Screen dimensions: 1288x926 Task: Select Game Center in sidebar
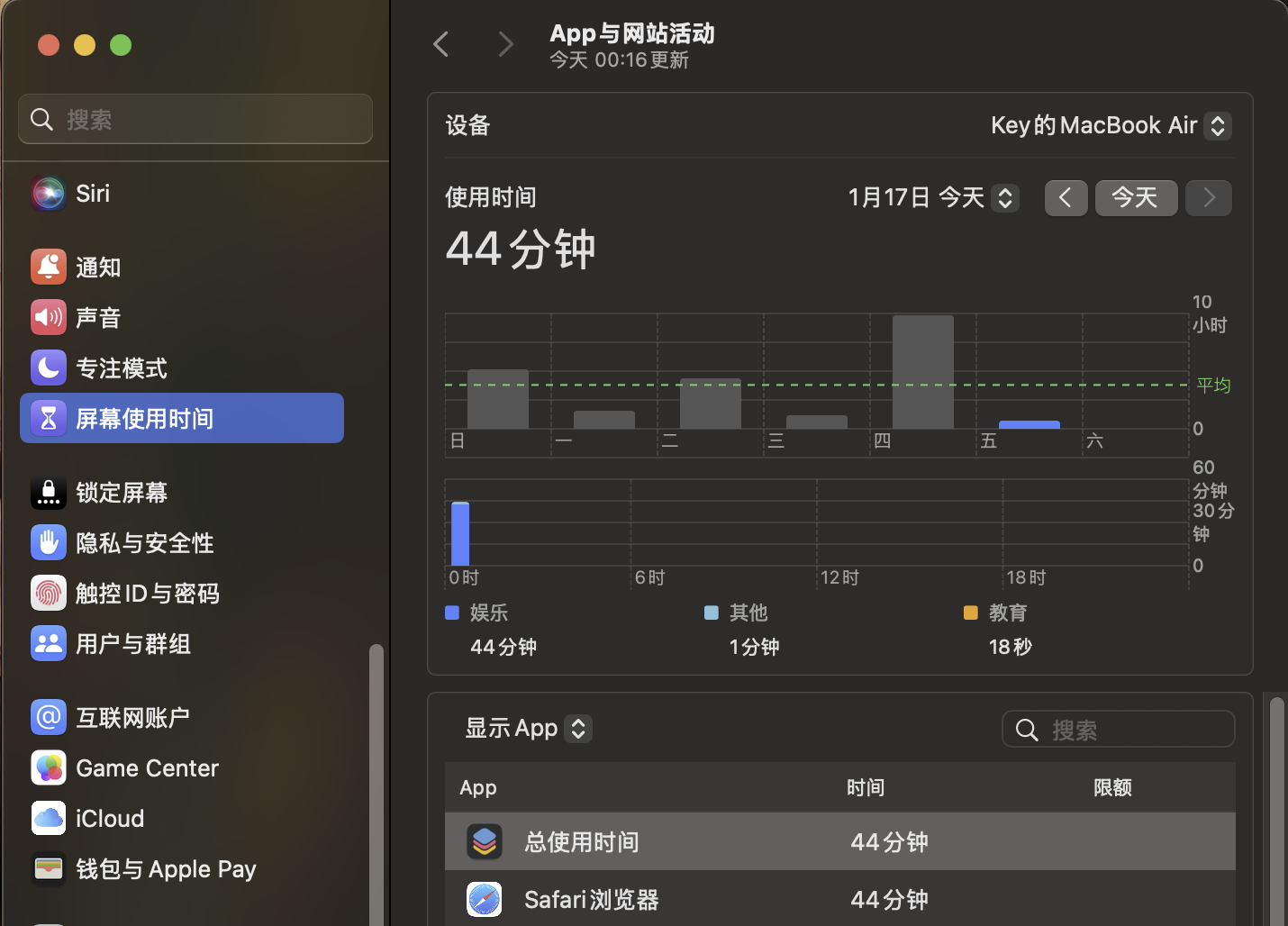tap(147, 768)
